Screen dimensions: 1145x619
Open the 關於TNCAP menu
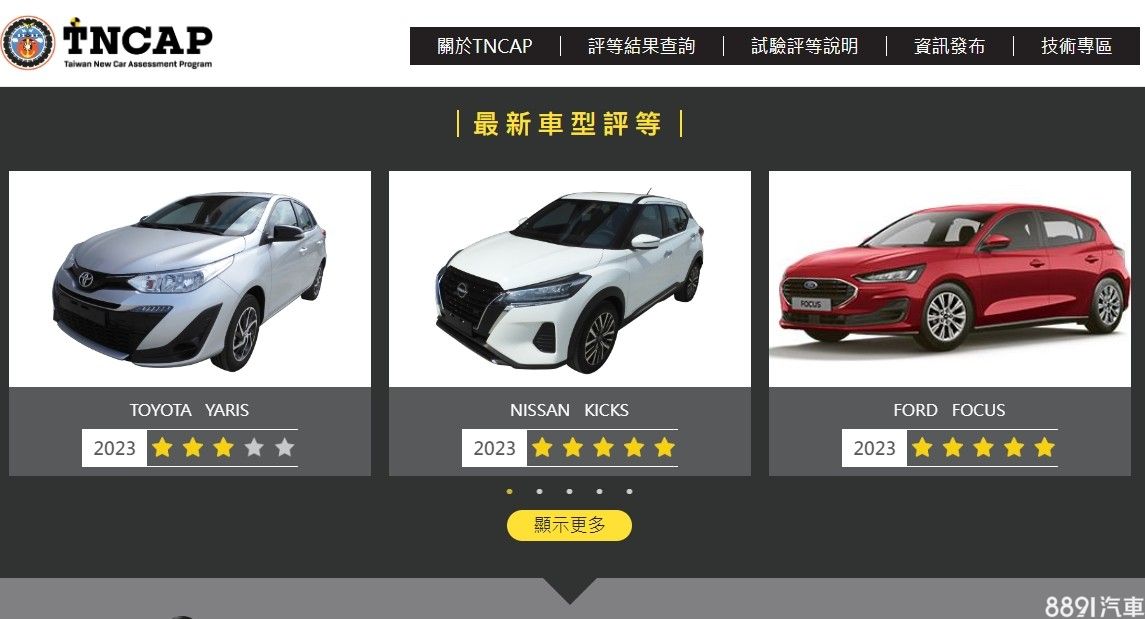484,46
